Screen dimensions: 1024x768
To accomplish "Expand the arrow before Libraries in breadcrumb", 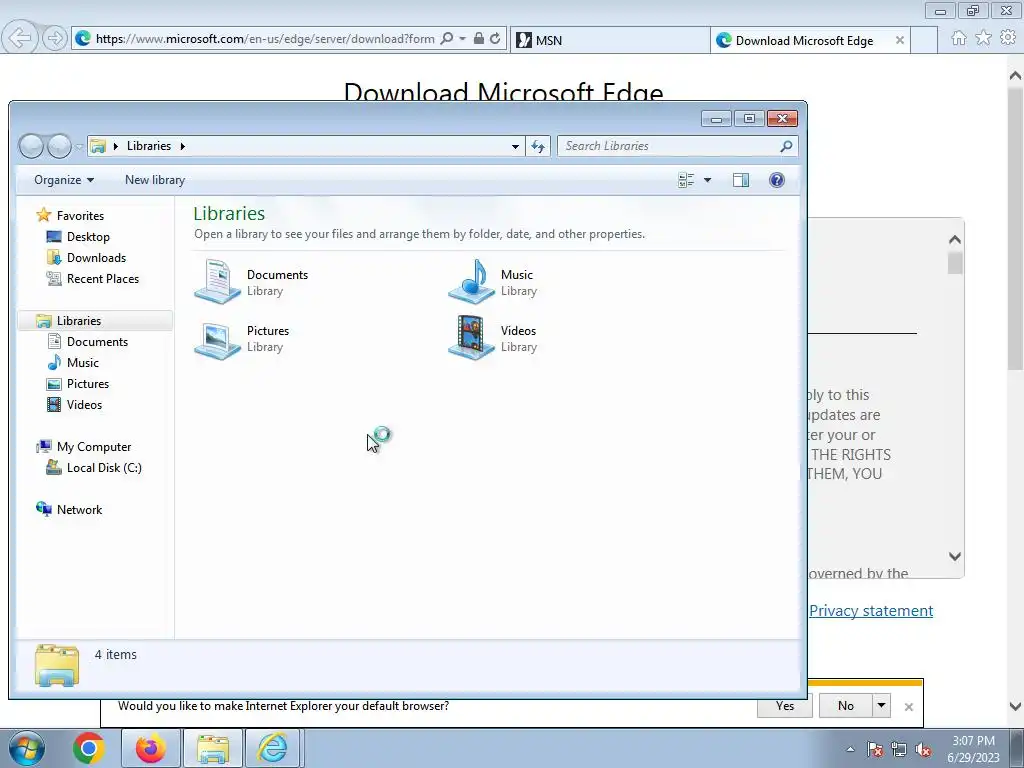I will (x=116, y=146).
